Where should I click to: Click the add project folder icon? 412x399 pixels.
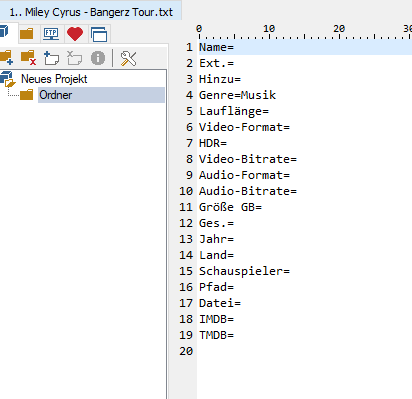(6, 58)
